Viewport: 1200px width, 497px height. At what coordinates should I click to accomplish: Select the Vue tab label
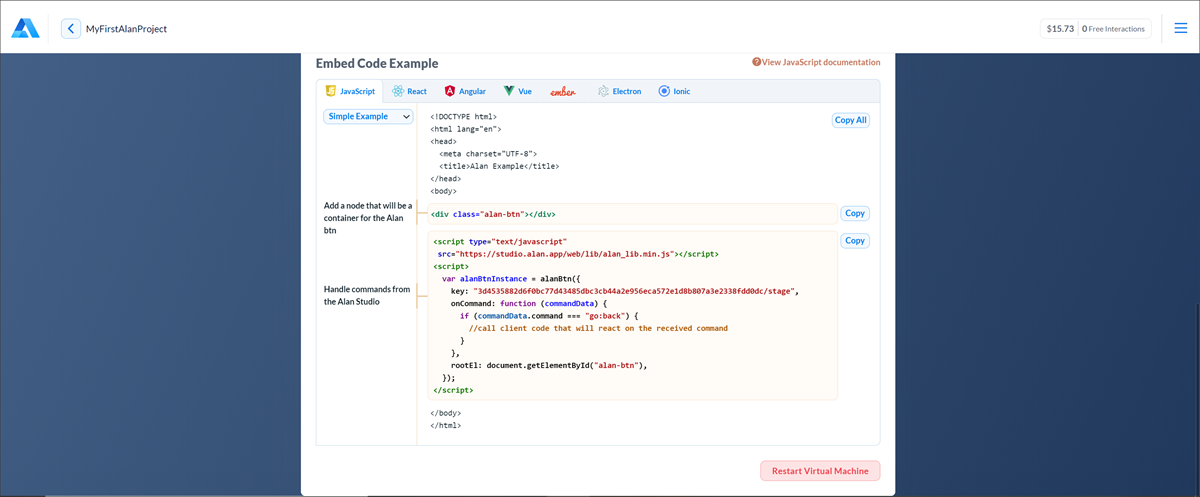[525, 91]
